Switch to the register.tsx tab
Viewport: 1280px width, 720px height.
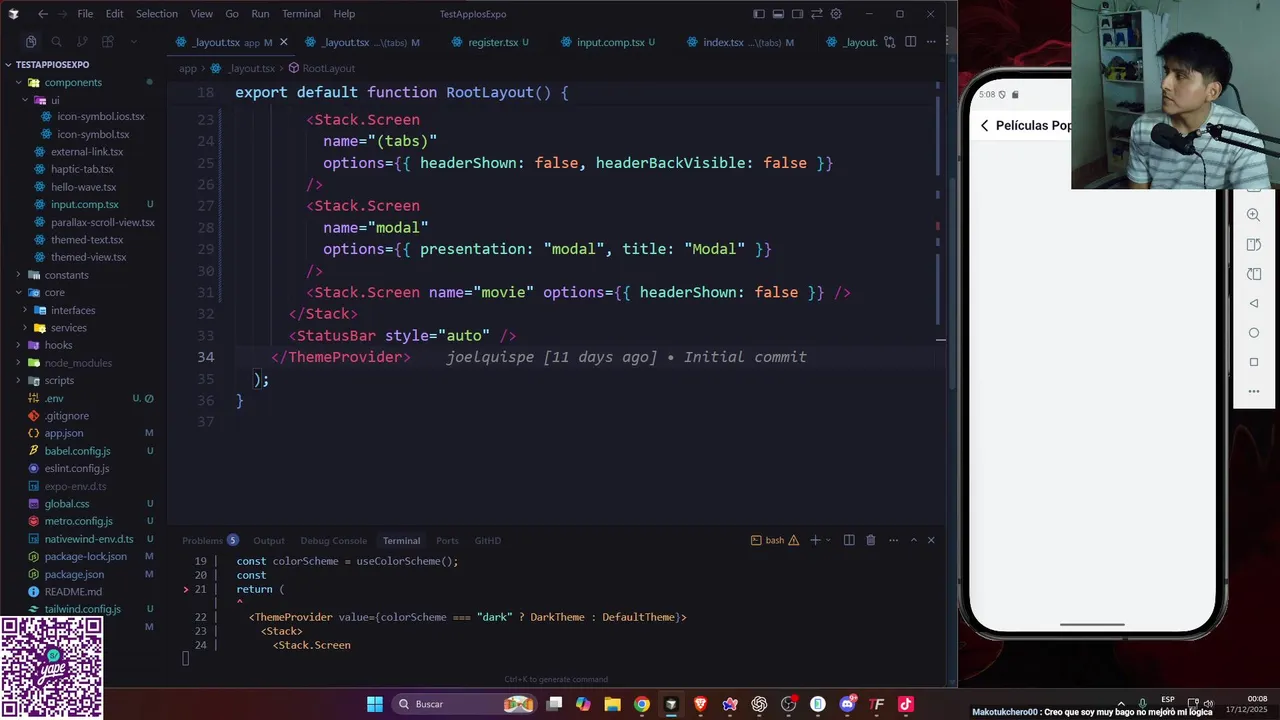[x=491, y=42]
